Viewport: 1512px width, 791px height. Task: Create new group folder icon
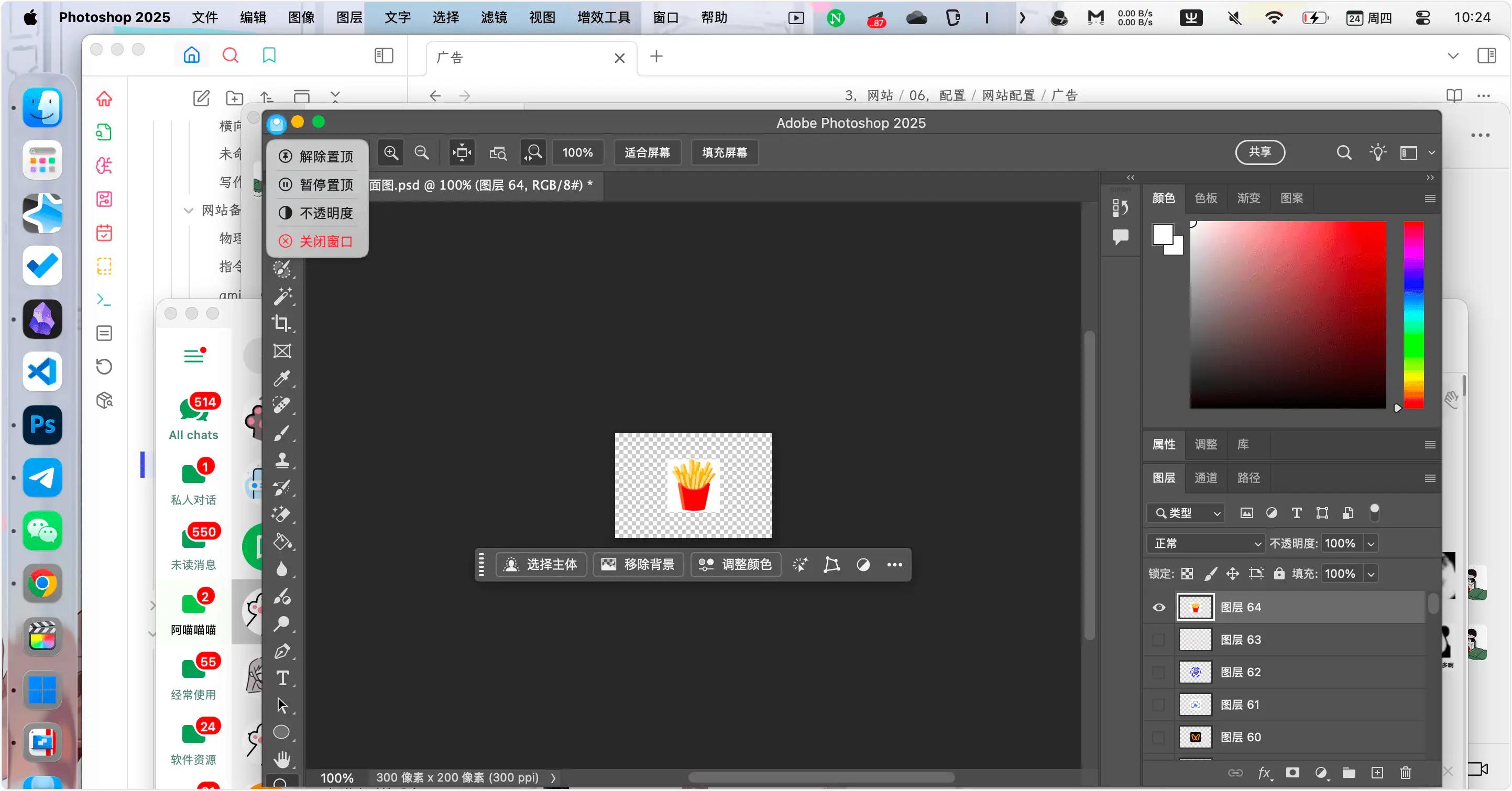1349,773
